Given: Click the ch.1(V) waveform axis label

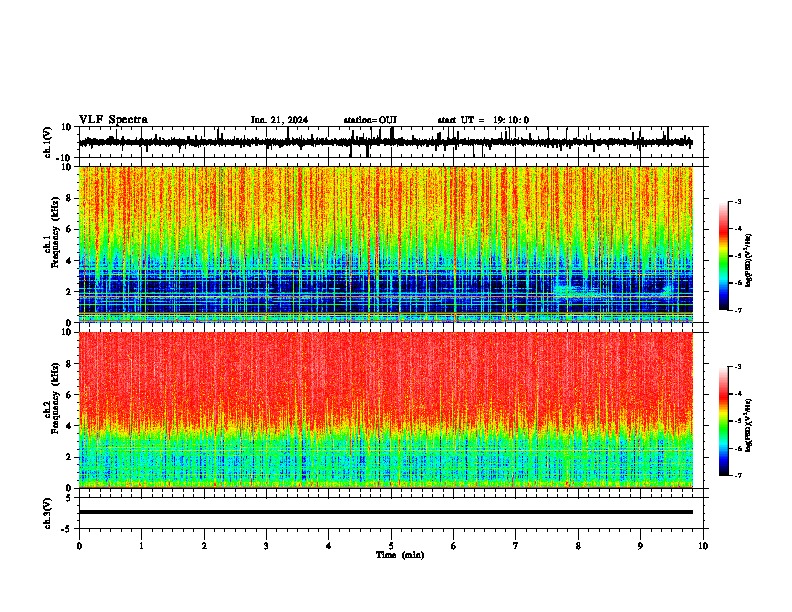Looking at the screenshot, I should pyautogui.click(x=48, y=142).
